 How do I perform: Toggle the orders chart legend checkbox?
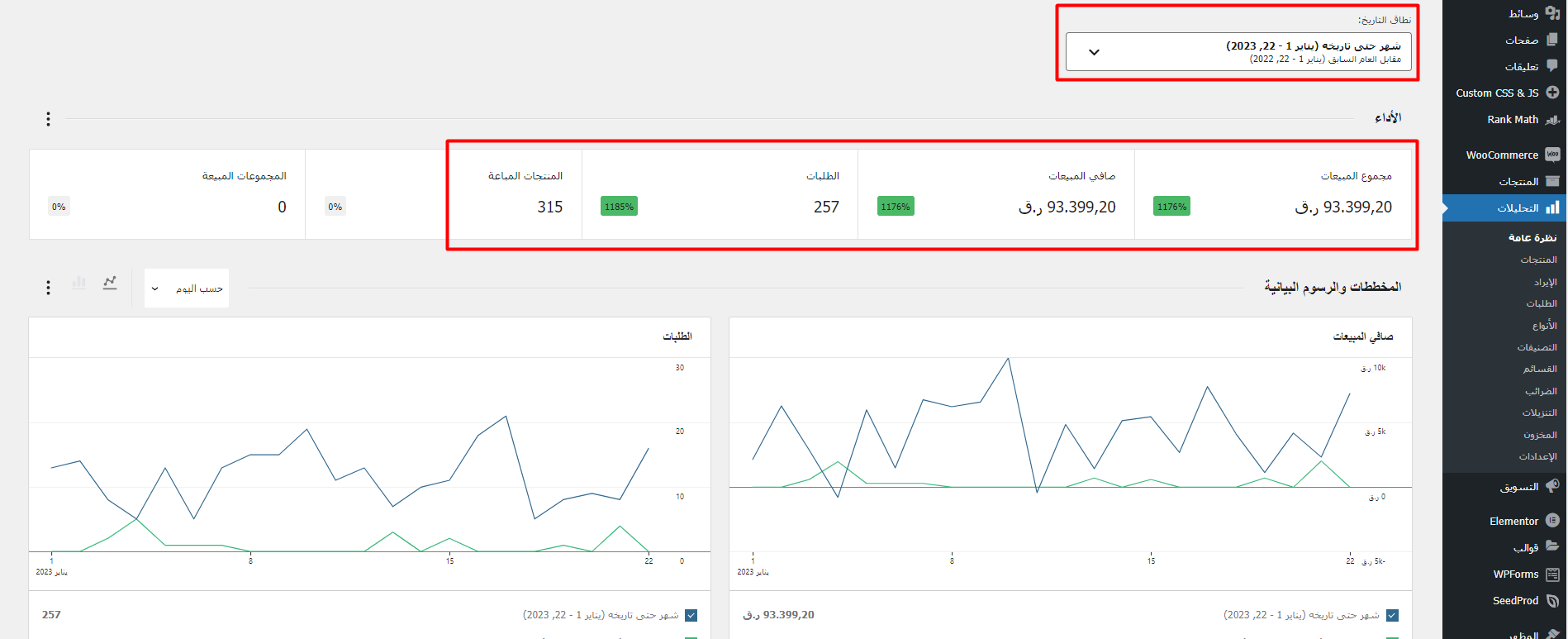691,615
